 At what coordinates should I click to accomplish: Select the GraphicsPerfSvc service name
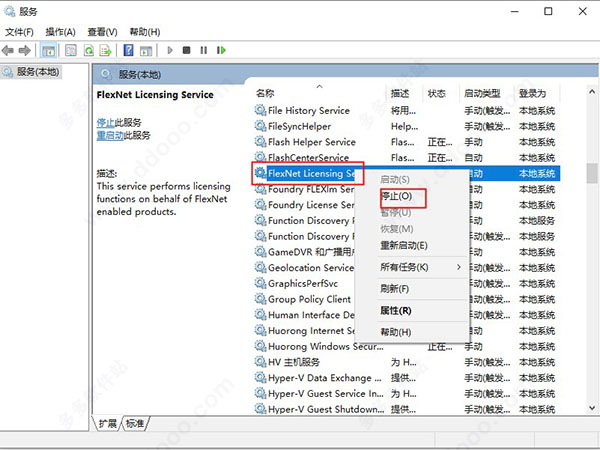(x=303, y=283)
